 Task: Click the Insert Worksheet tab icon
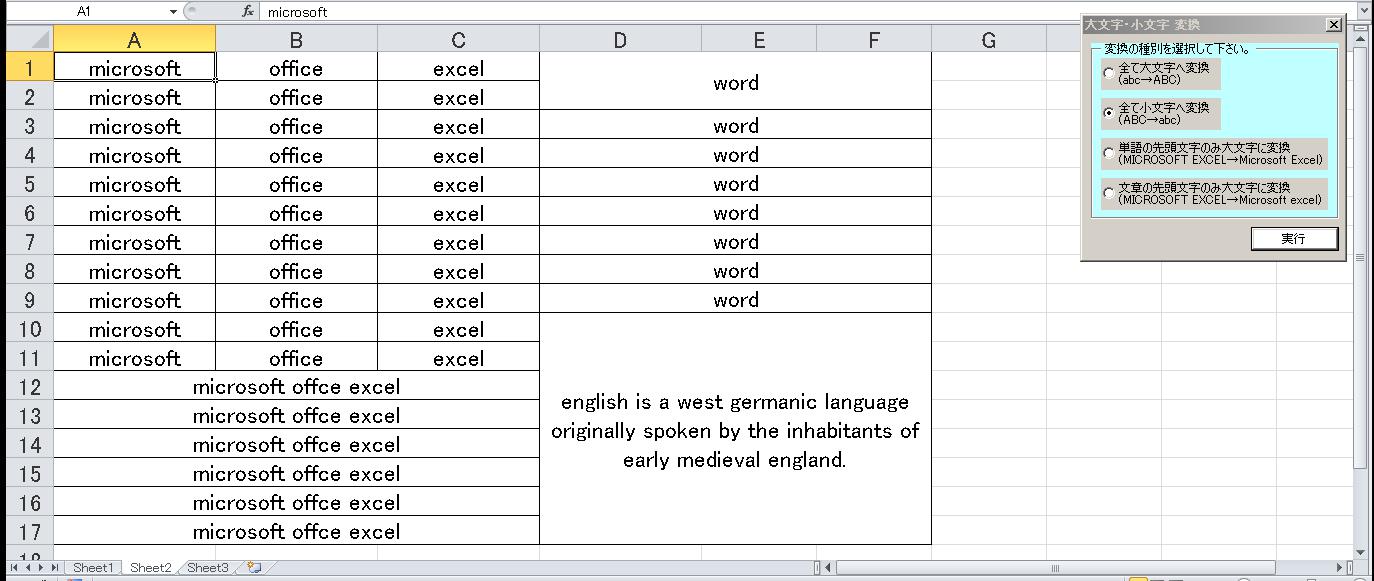point(254,568)
